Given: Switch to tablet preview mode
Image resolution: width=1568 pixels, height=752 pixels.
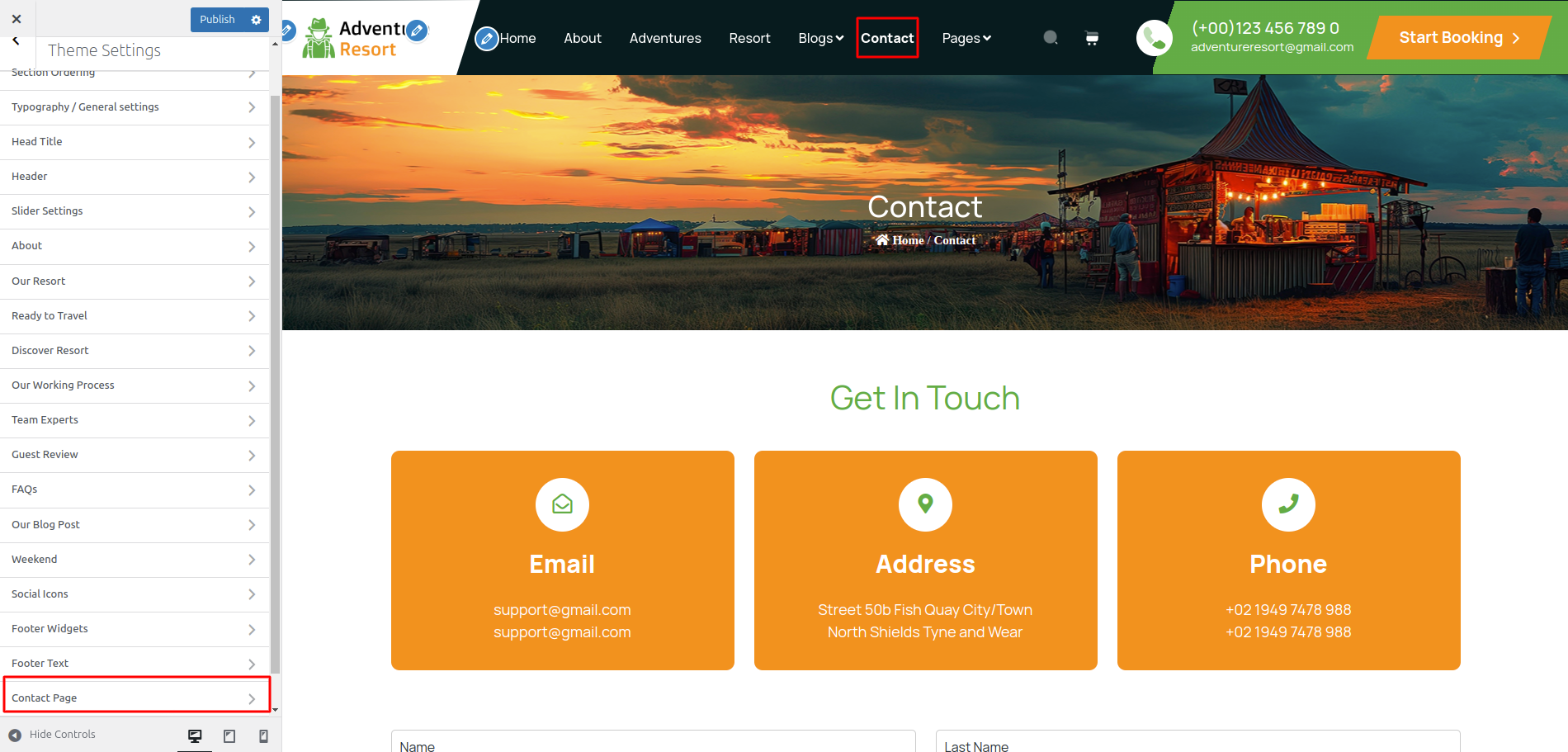Looking at the screenshot, I should click(229, 735).
